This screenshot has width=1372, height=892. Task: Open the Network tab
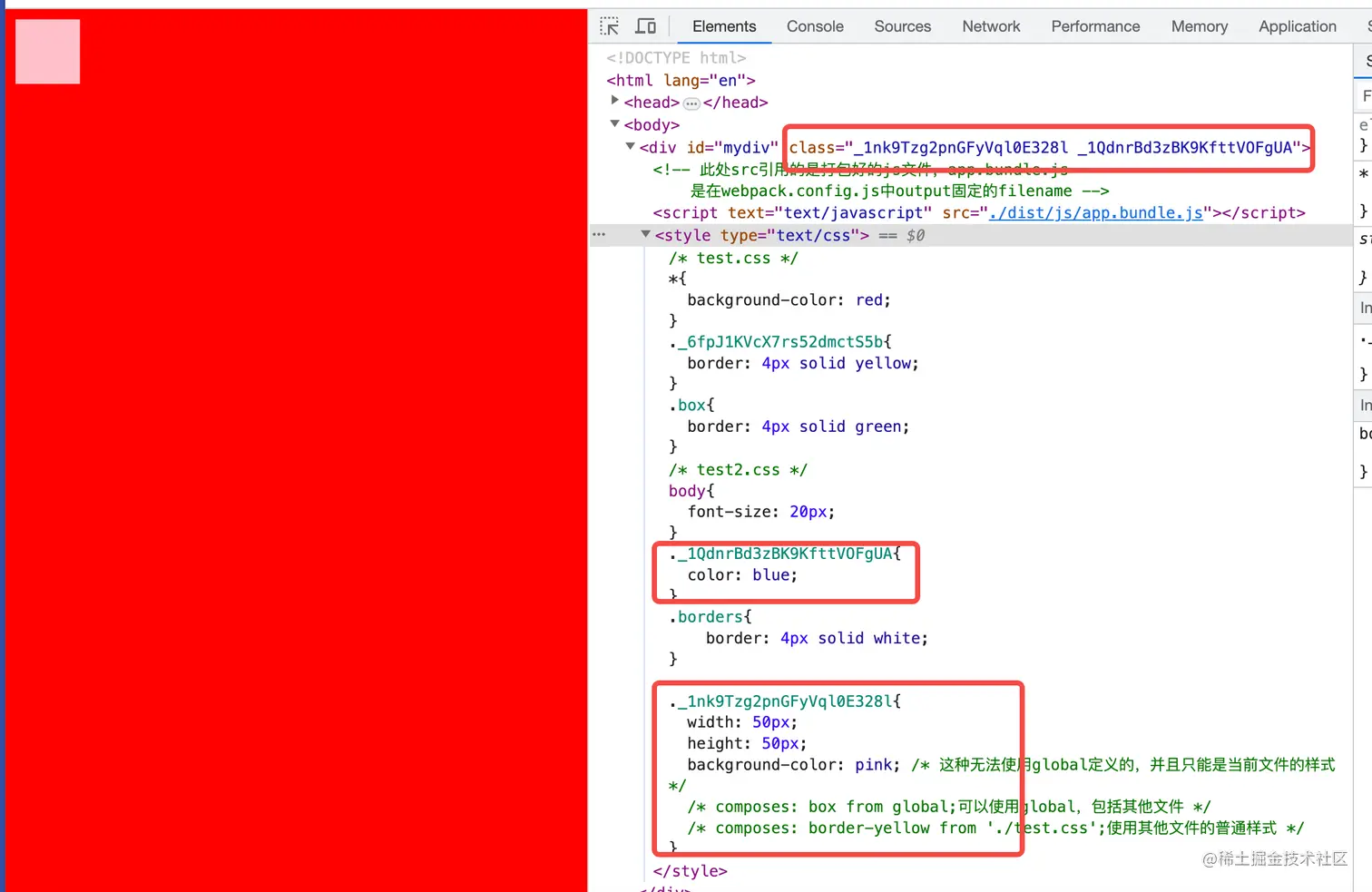click(991, 26)
